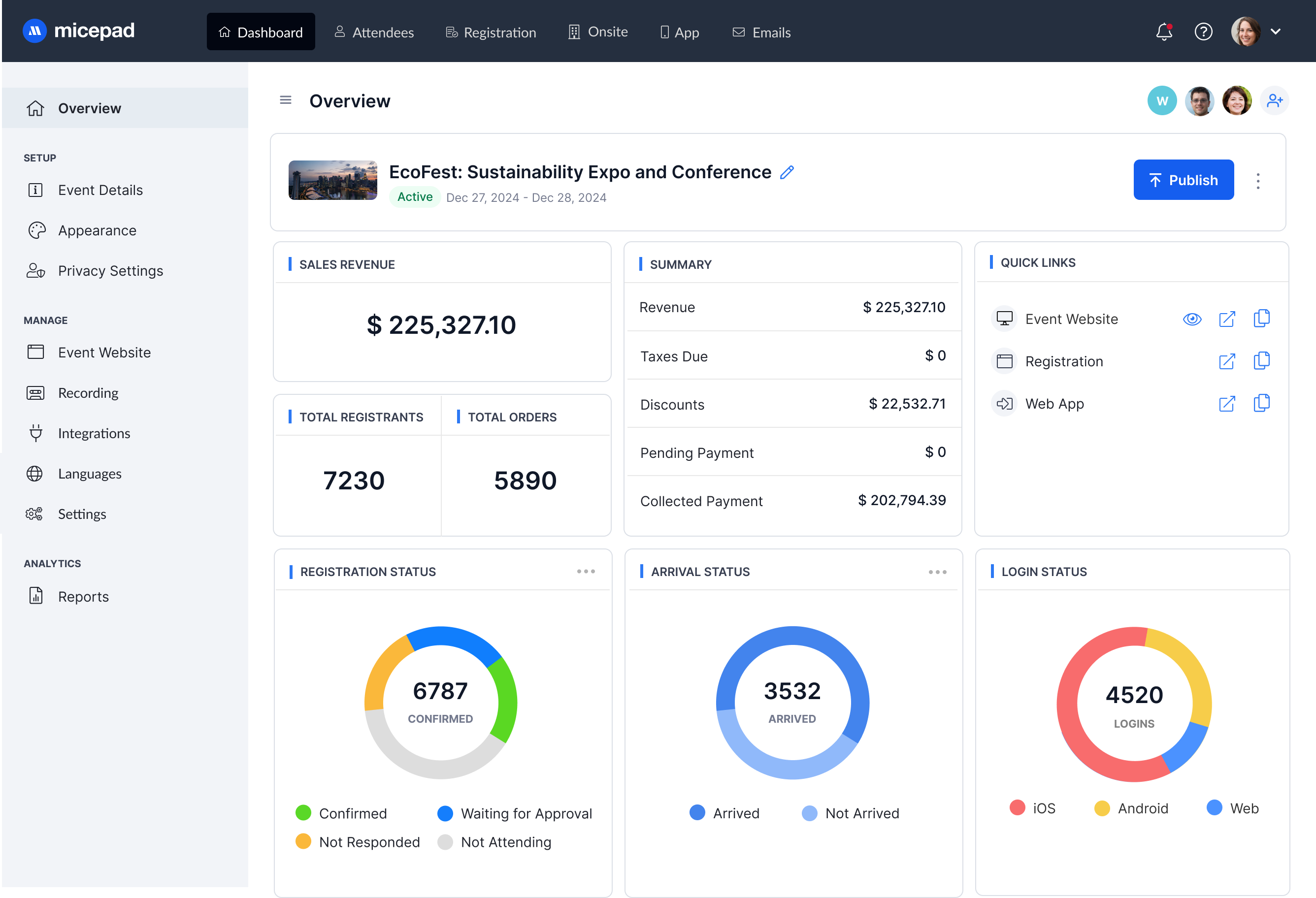Click the Publish button
This screenshot has width=1316, height=898.
point(1184,180)
